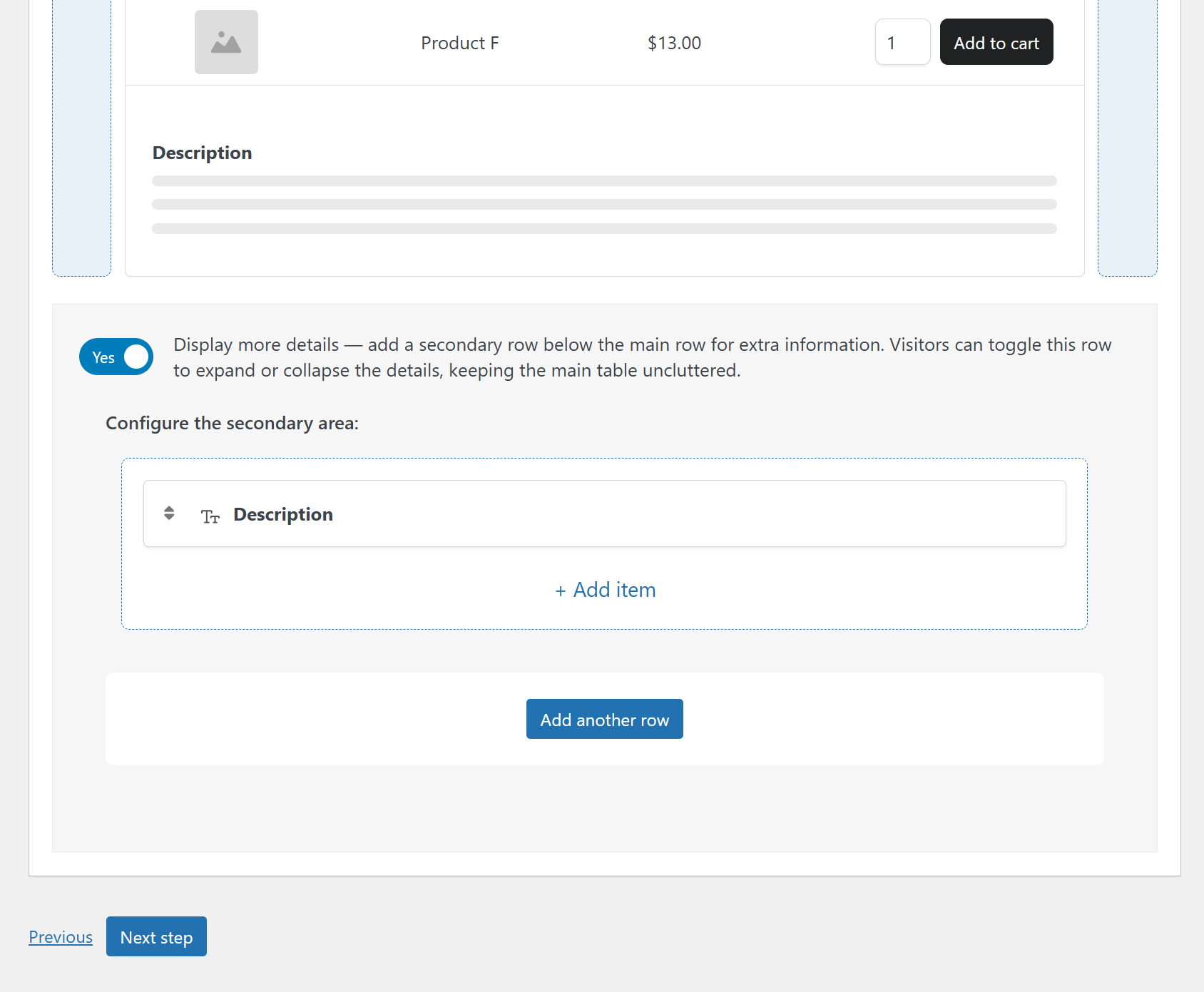1204x992 pixels.
Task: Click the Configure the secondary area label
Action: tap(232, 424)
